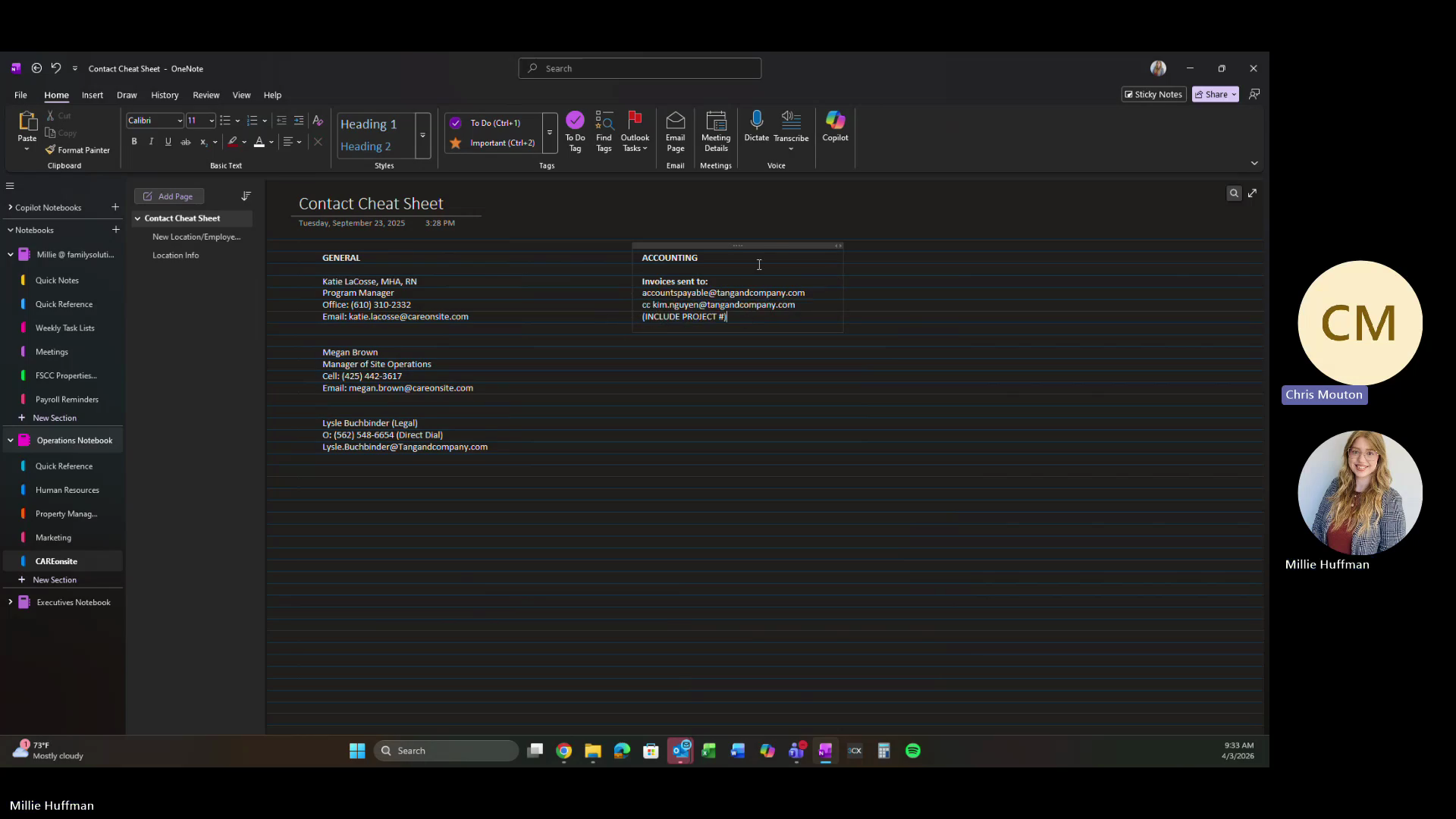Screen dimensions: 1456x819
Task: Toggle bold formatting
Action: 134,142
